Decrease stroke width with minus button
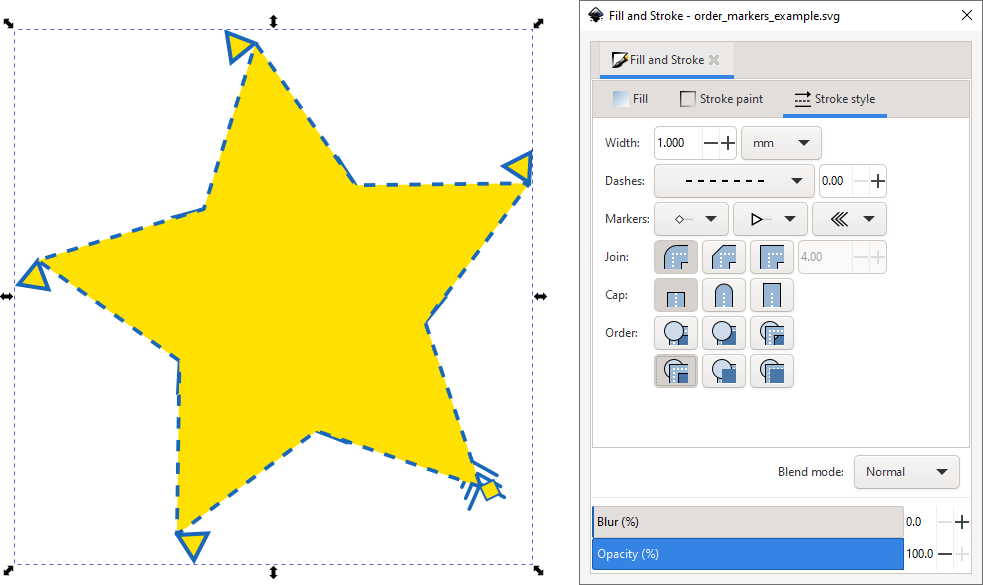Viewport: 983px width, 585px height. pos(710,143)
